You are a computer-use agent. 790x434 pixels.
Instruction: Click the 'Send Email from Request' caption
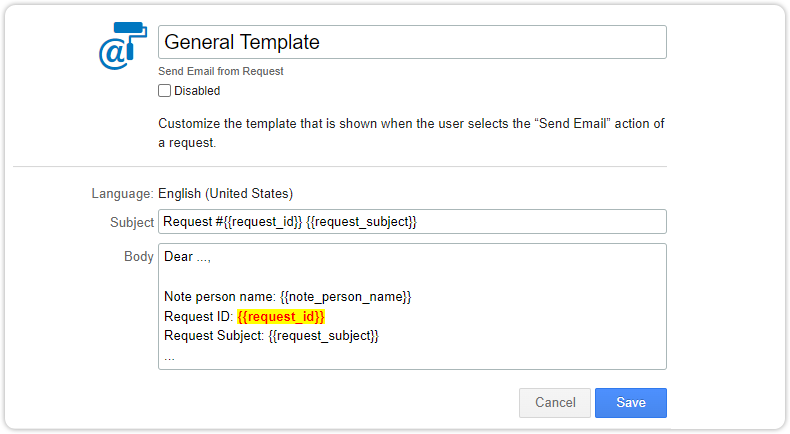(221, 71)
